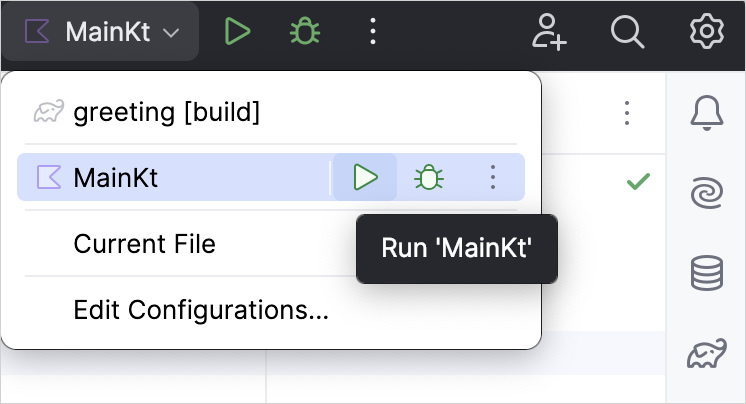Open the More Actions menu in top toolbar
Viewport: 746px width, 404px height.
coord(373,32)
